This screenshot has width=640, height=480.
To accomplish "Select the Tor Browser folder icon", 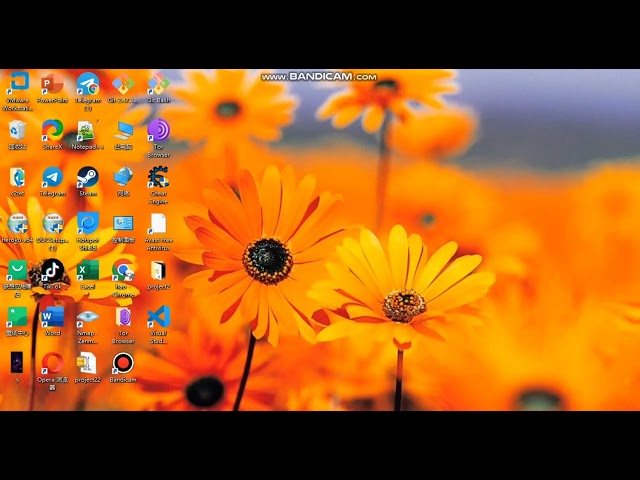I will (123, 325).
